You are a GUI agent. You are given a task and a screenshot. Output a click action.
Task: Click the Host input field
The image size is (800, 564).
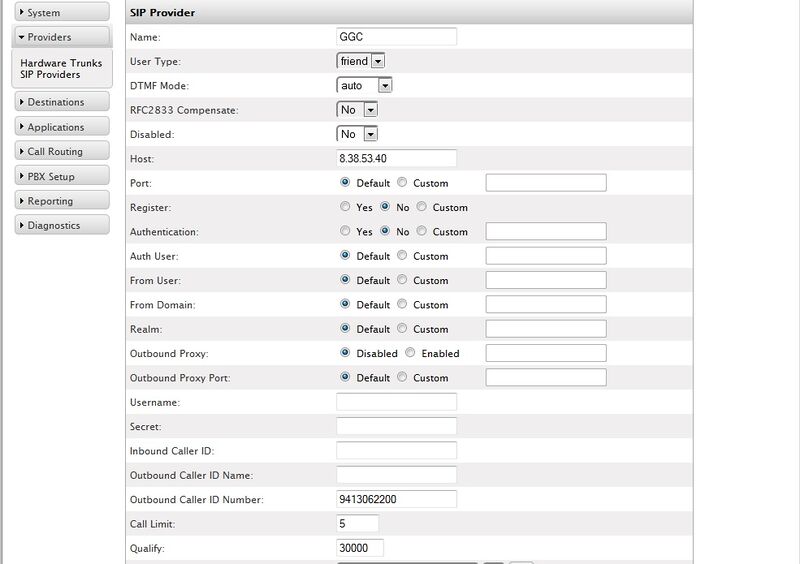[x=396, y=158]
